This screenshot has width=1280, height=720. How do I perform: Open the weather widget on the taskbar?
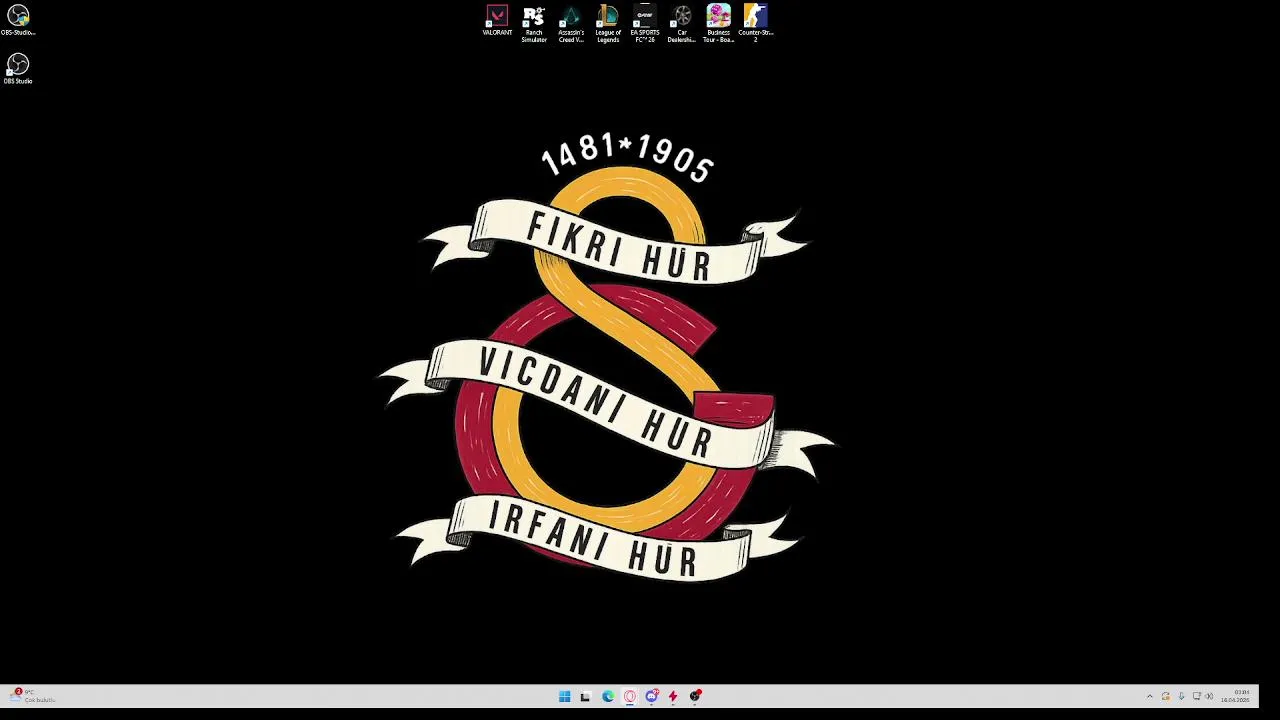33,696
